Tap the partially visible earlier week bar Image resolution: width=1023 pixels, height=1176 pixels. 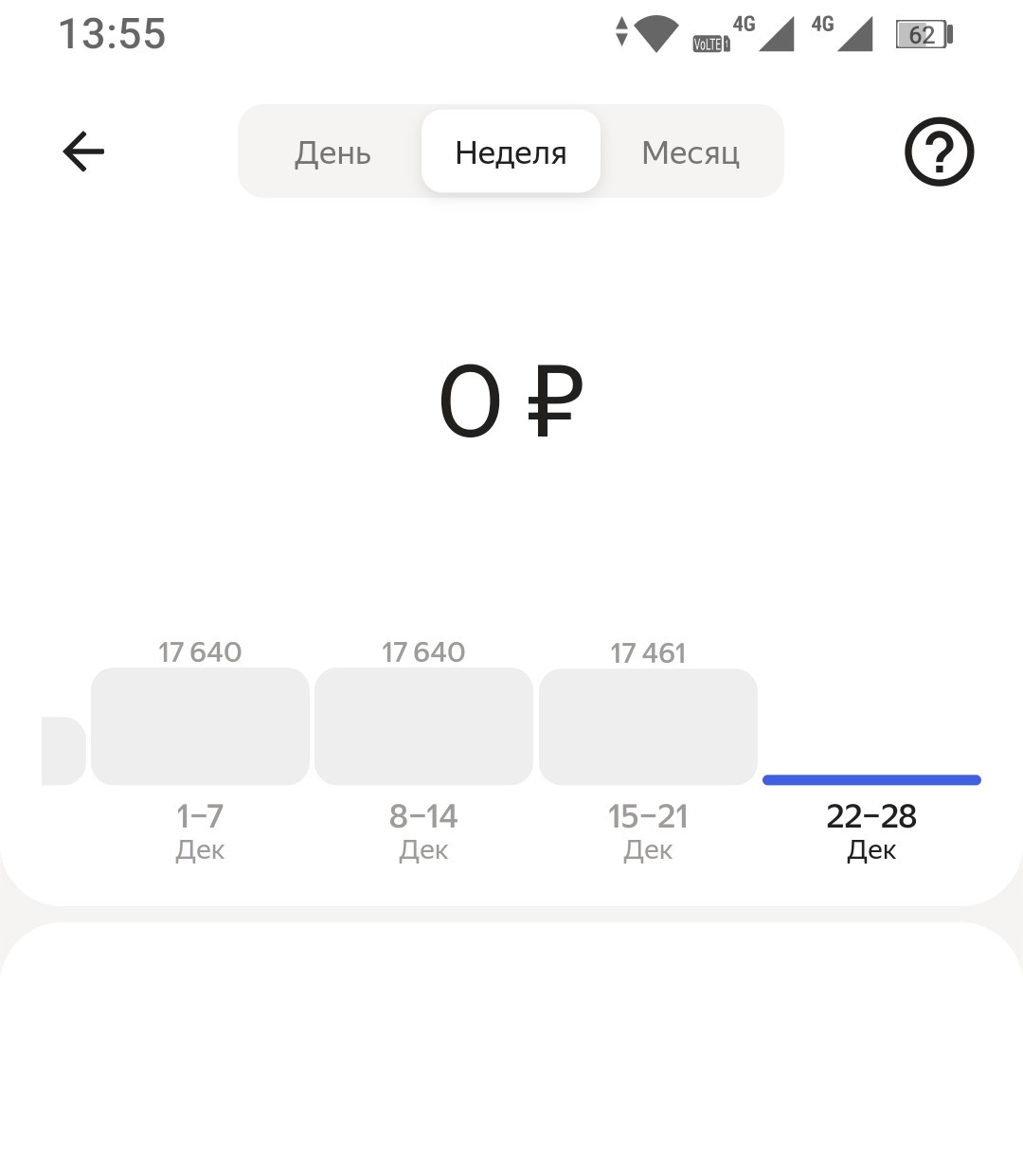pos(63,751)
